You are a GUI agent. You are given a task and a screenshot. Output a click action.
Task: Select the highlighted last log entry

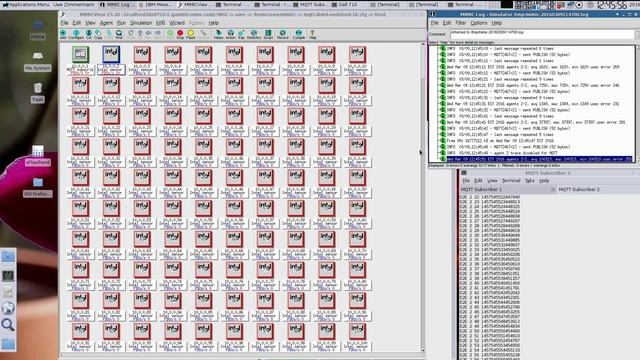[539, 159]
